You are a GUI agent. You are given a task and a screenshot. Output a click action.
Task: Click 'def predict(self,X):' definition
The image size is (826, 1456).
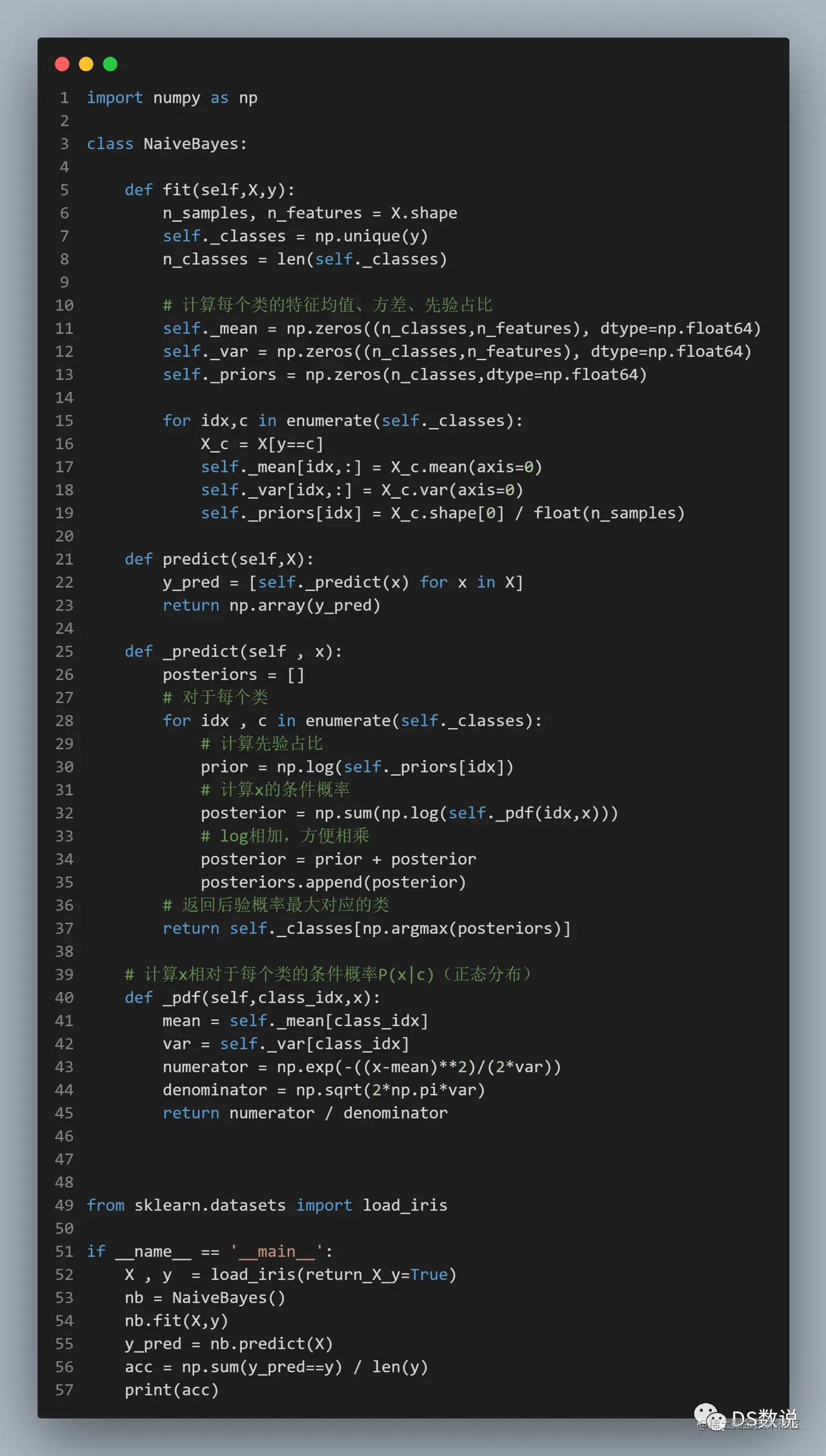coord(219,560)
